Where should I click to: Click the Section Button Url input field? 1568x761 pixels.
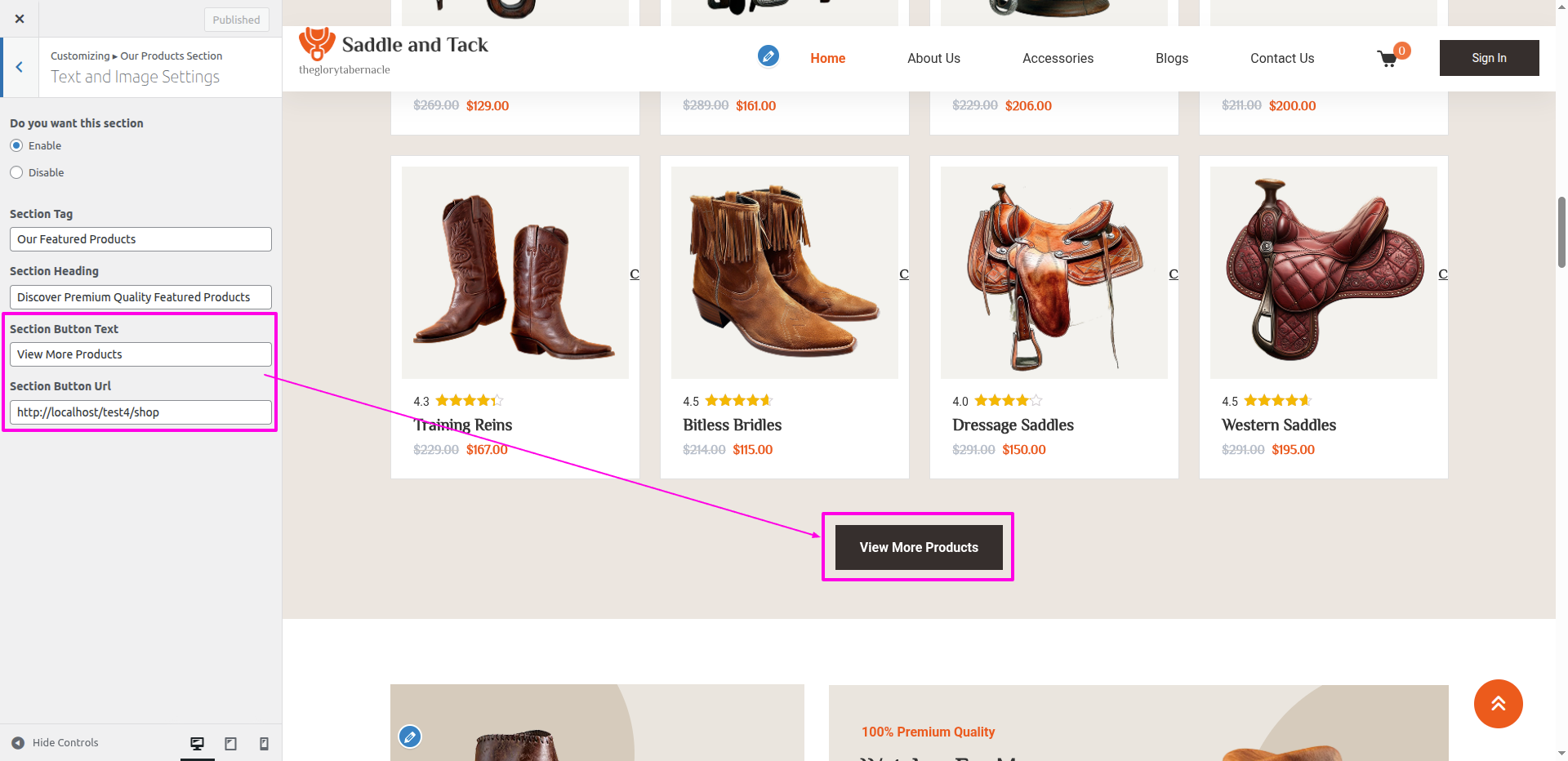(140, 412)
